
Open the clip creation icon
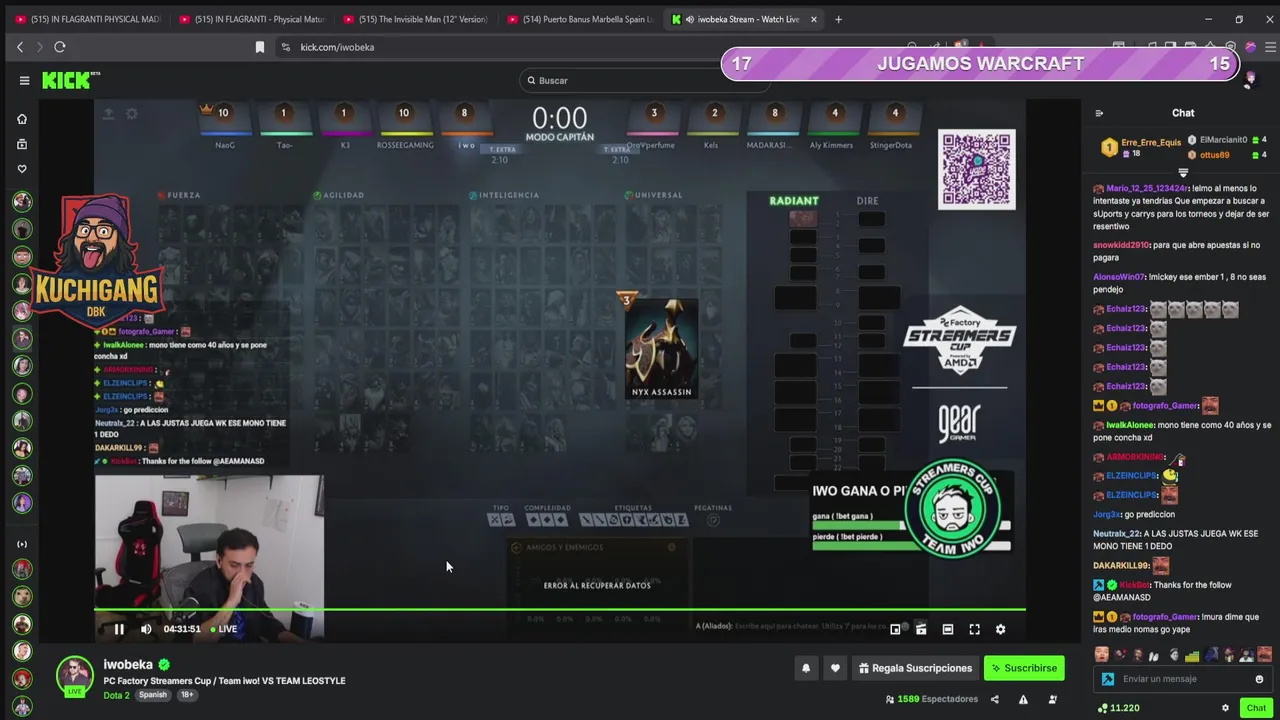[921, 629]
